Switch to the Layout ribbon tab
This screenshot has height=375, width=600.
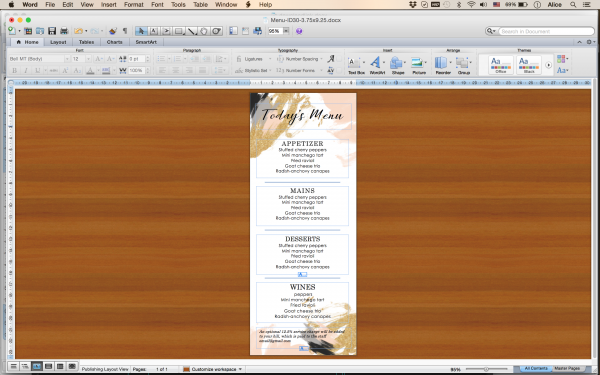[58, 42]
